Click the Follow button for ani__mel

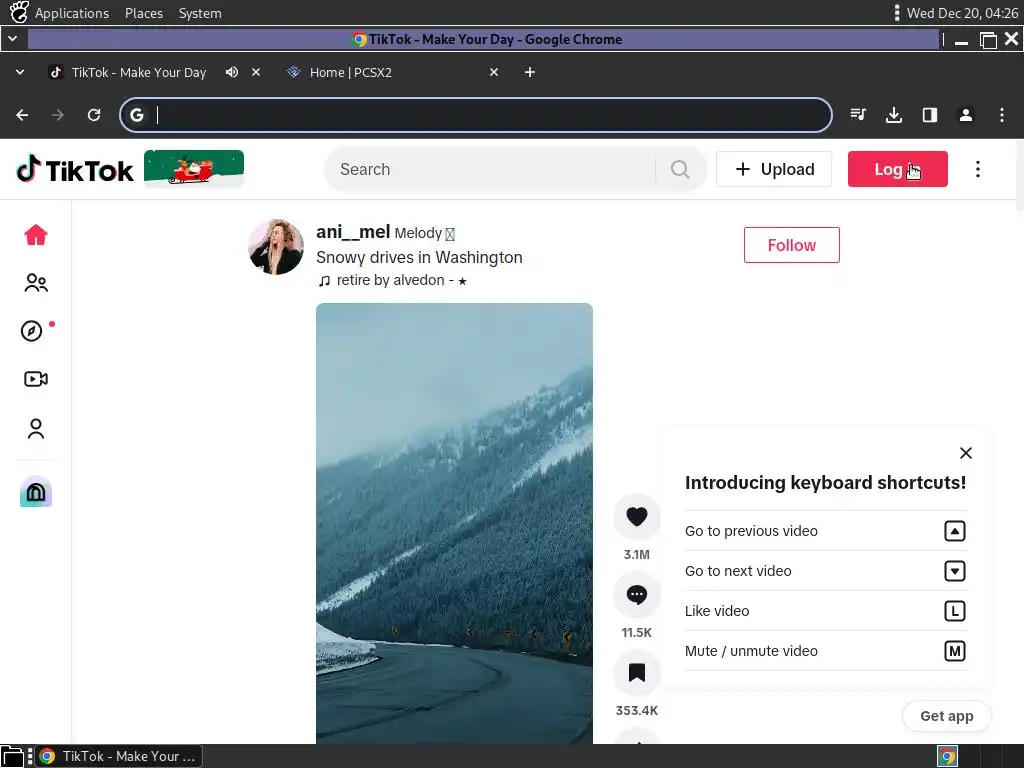click(x=792, y=245)
